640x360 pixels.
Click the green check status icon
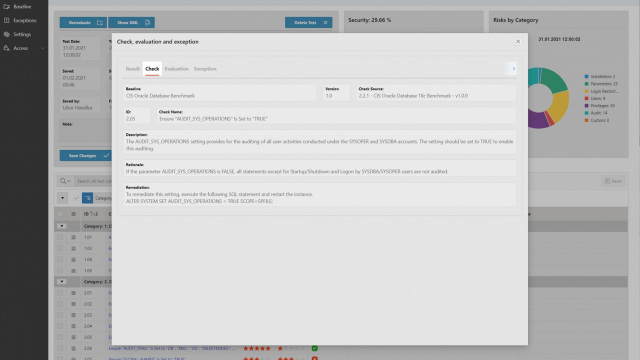click(x=314, y=348)
